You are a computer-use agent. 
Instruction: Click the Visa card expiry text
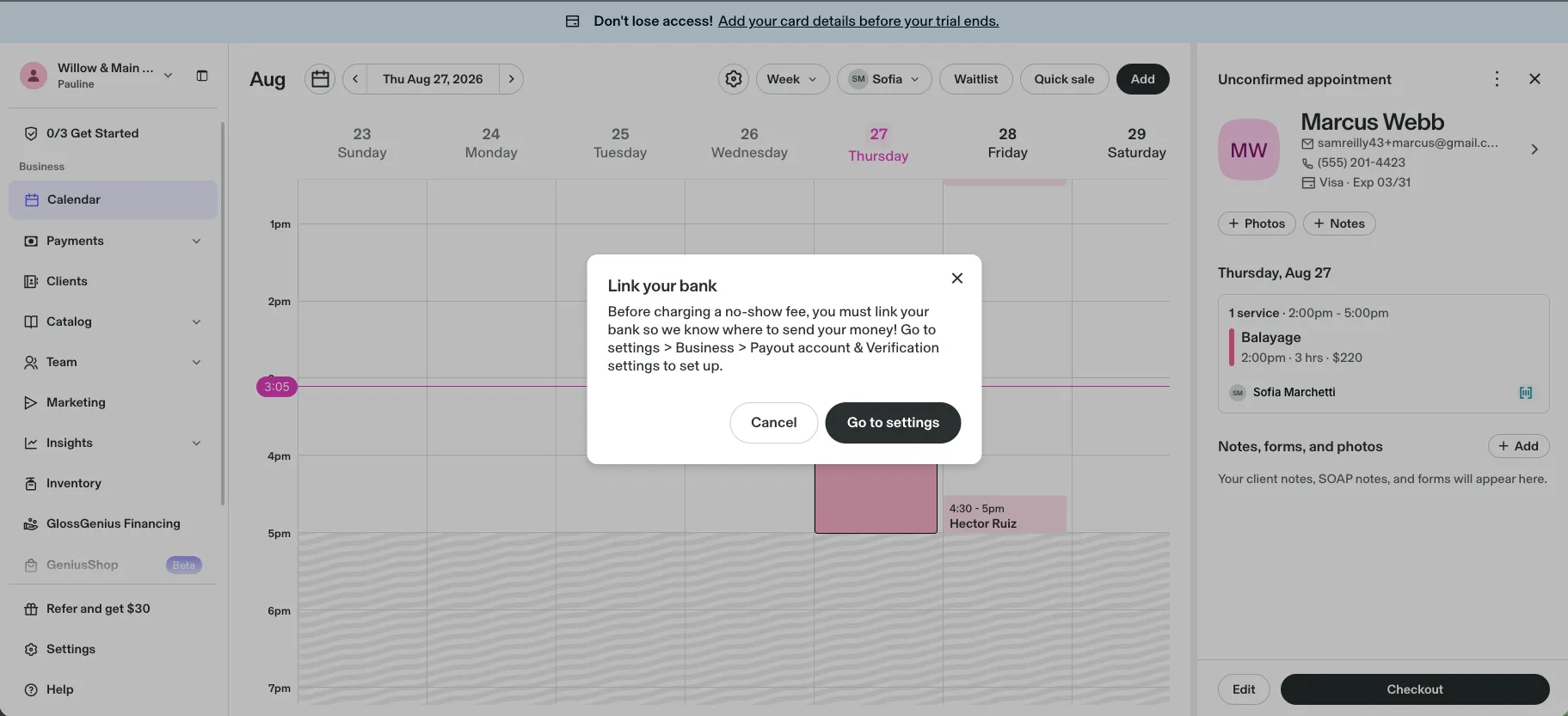1365,182
